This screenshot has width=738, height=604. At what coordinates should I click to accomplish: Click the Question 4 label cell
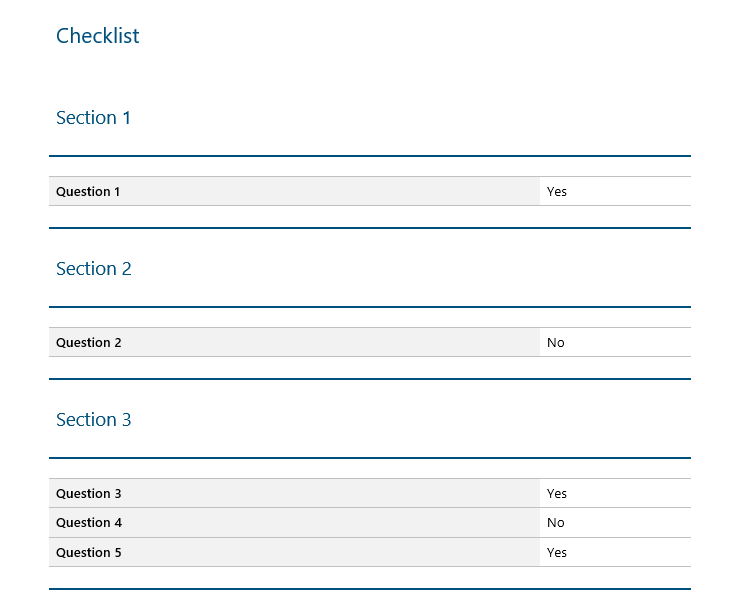(x=88, y=522)
